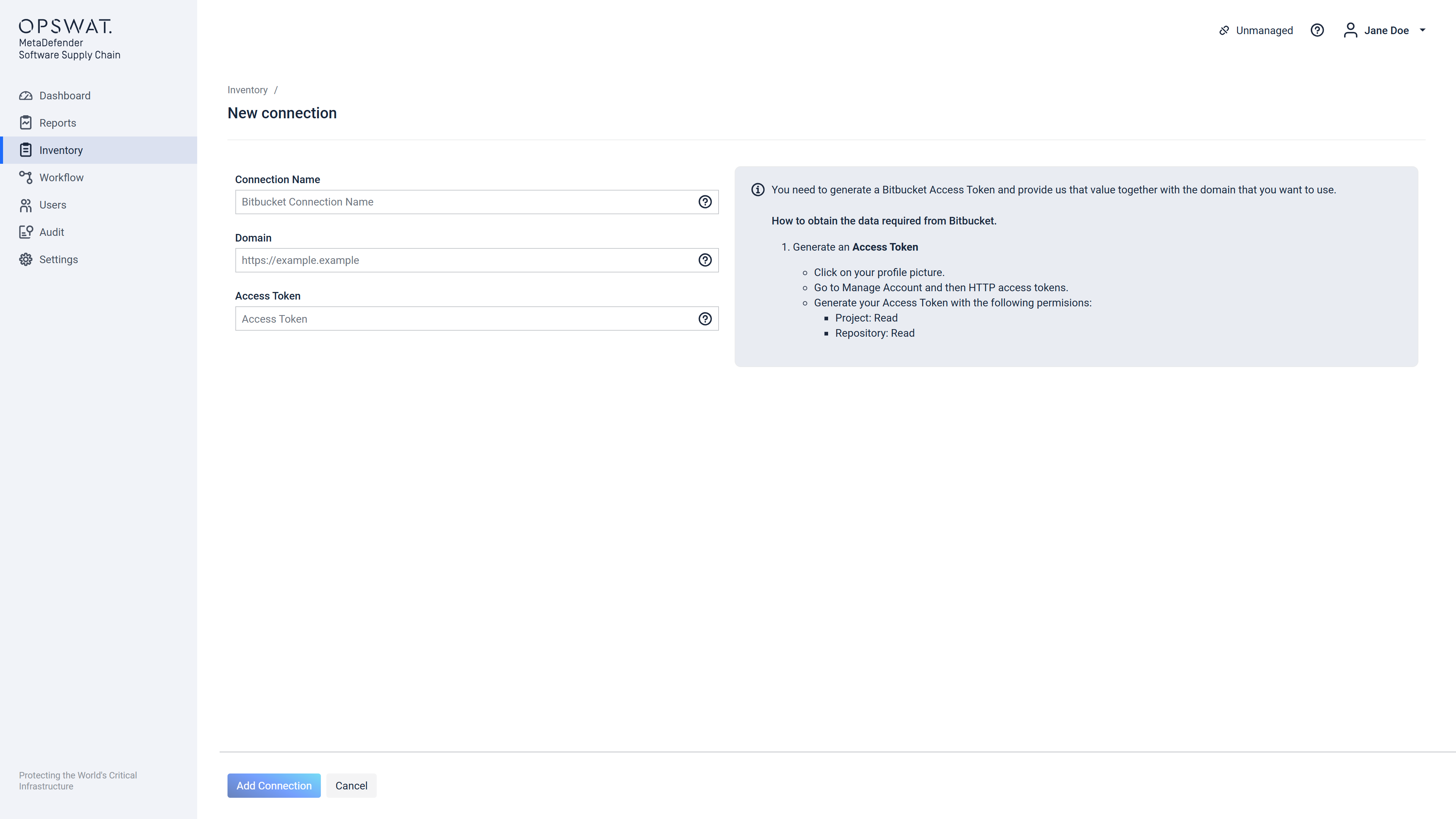Click the Workflow nodes icon
1456x819 pixels.
[25, 177]
